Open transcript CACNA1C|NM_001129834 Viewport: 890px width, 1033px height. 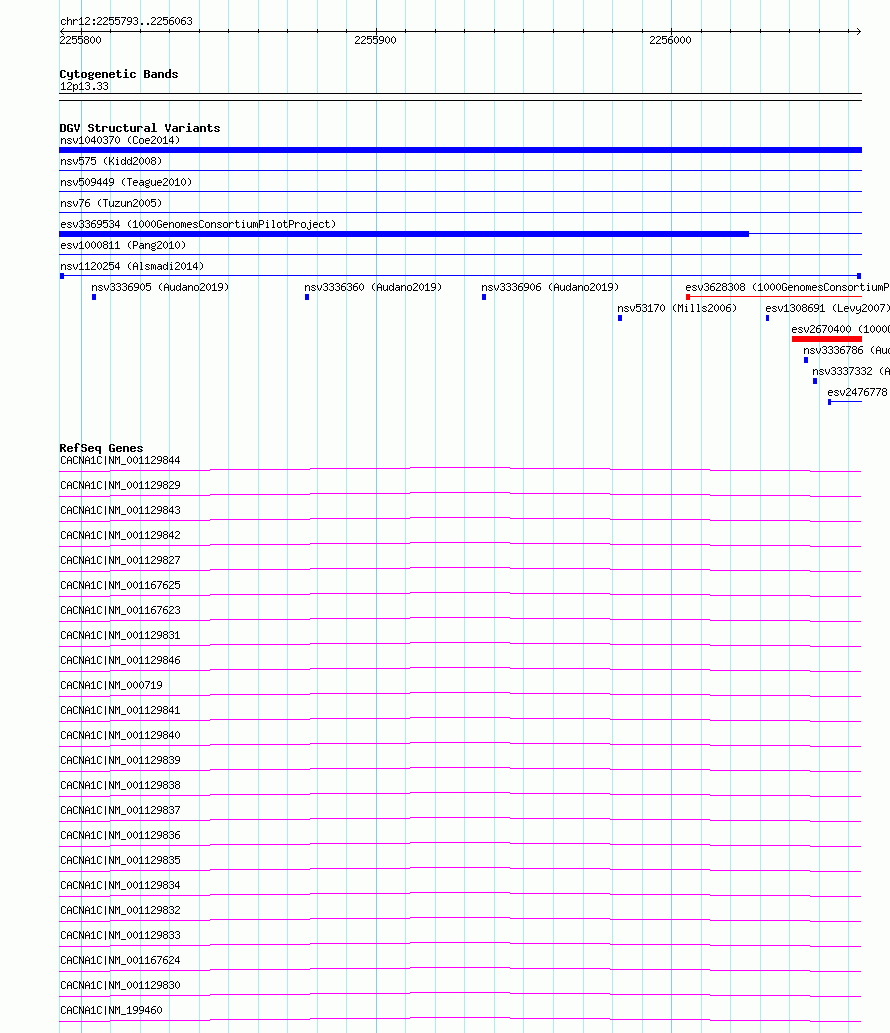(120, 886)
